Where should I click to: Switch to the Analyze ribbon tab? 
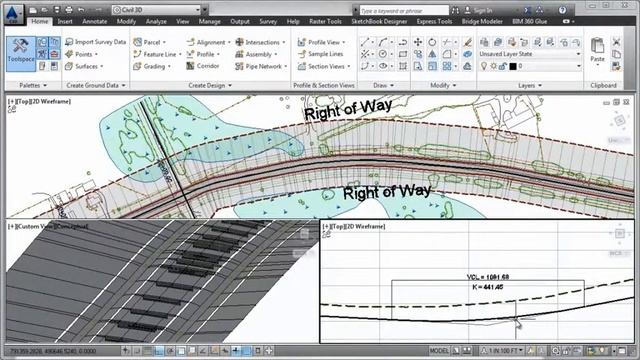click(156, 21)
